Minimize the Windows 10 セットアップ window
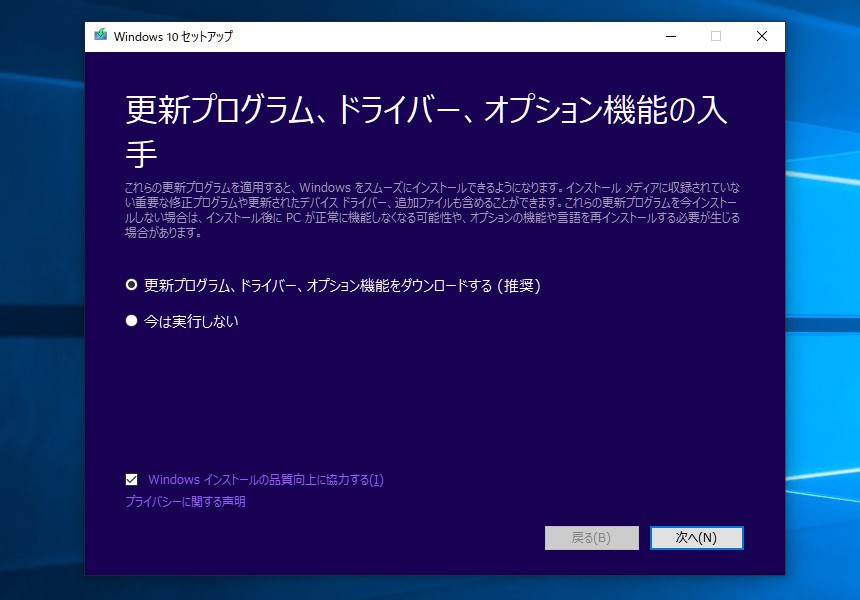 (669, 36)
